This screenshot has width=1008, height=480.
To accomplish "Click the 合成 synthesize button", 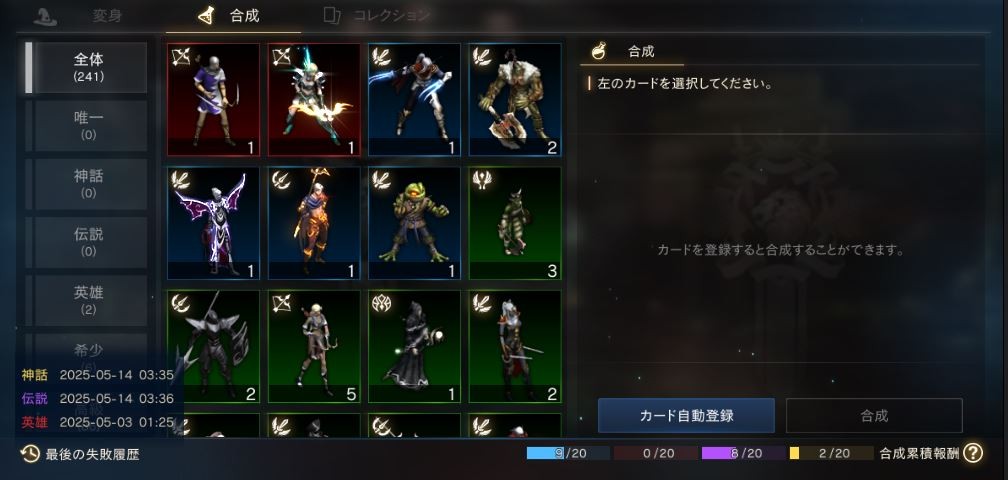I will (874, 416).
